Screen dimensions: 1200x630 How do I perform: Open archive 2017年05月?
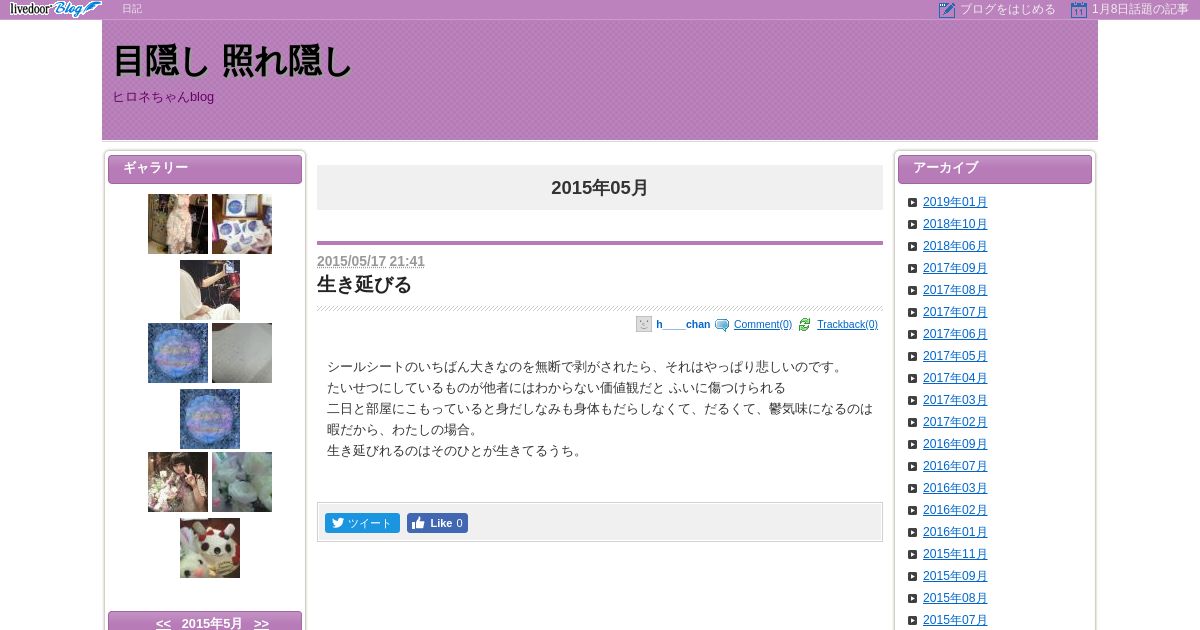click(x=955, y=356)
